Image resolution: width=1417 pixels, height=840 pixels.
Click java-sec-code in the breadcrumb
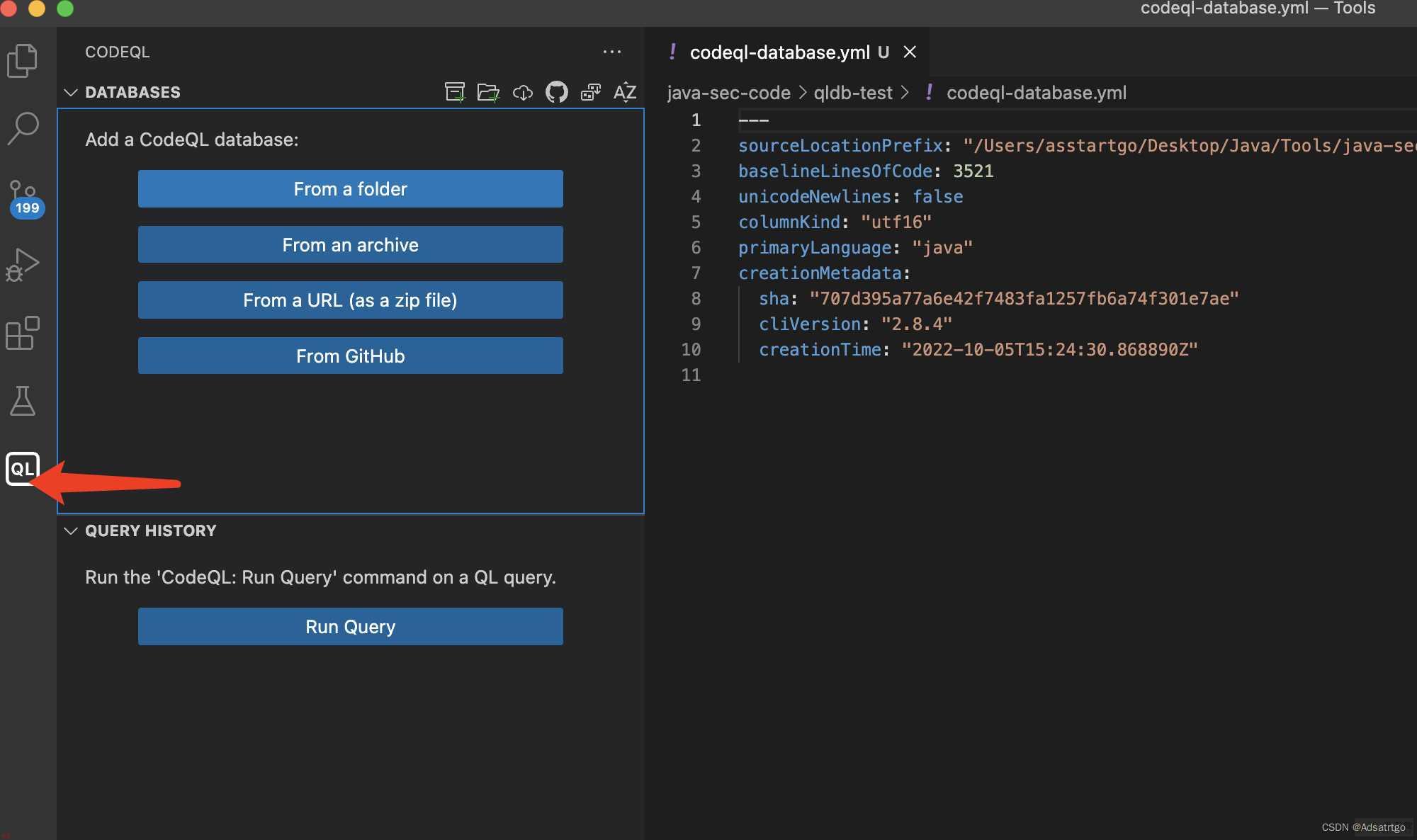(728, 93)
